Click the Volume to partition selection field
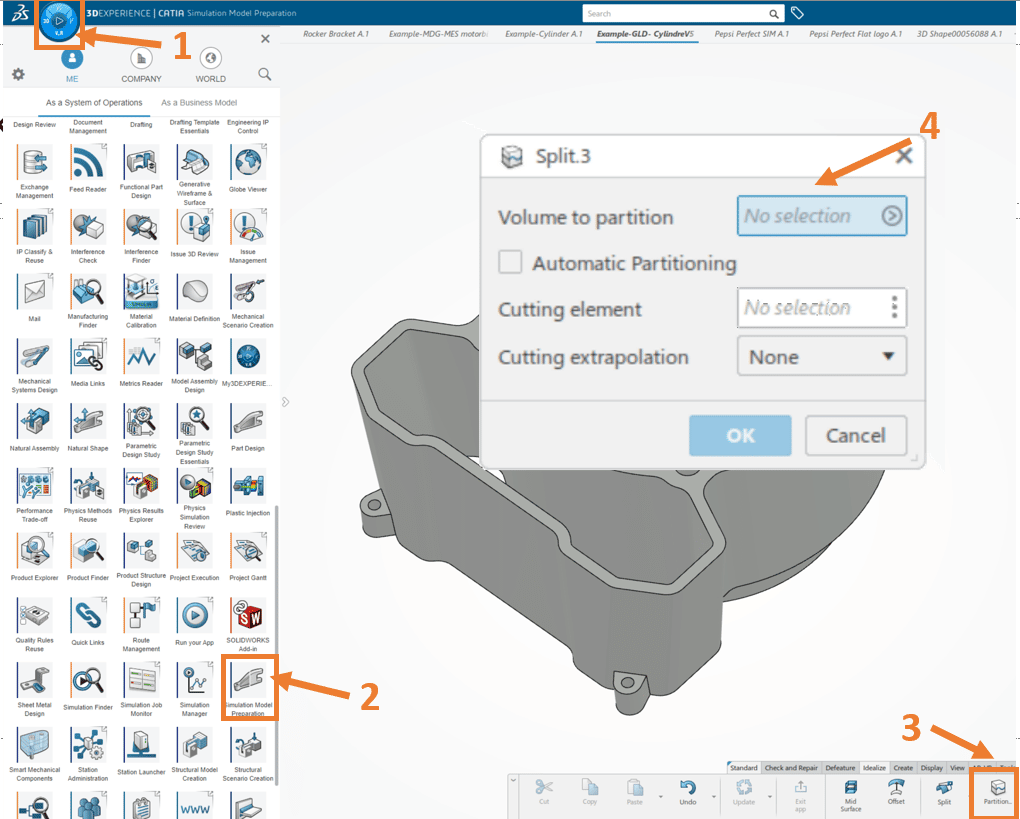 point(822,216)
